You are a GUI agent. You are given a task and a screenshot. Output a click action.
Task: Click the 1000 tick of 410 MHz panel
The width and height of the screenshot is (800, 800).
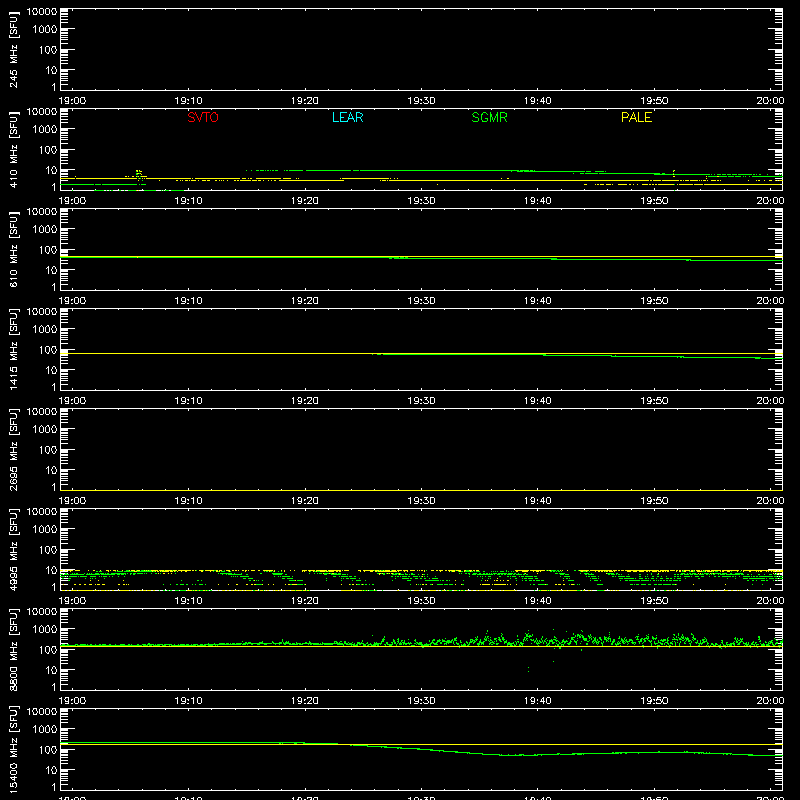click(x=45, y=130)
